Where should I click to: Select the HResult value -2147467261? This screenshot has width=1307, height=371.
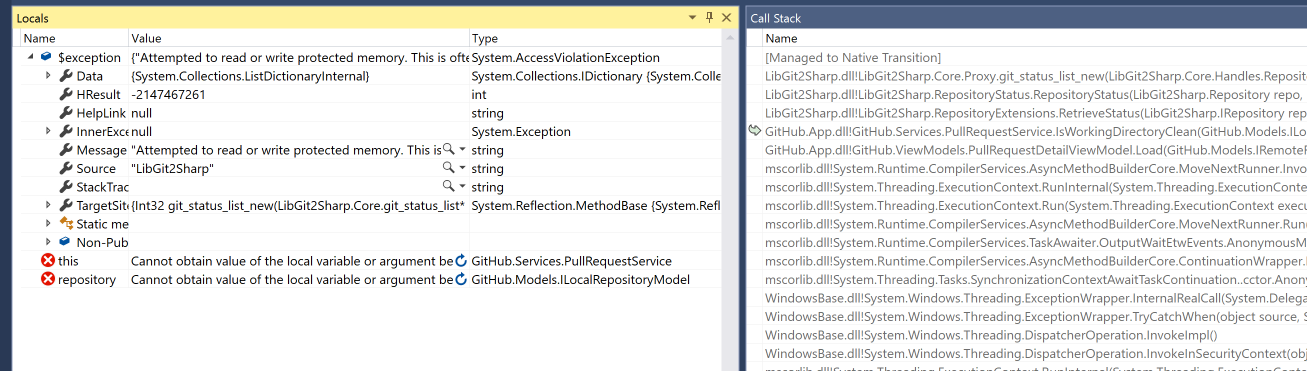pos(168,95)
